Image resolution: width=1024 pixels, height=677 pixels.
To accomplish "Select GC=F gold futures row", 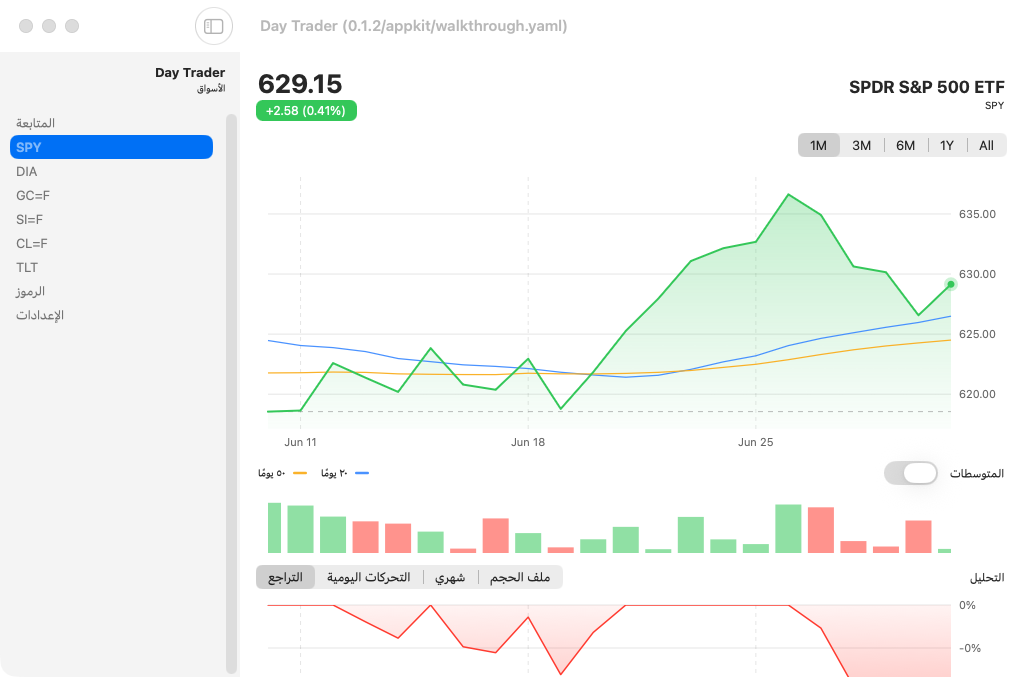I will tap(111, 195).
